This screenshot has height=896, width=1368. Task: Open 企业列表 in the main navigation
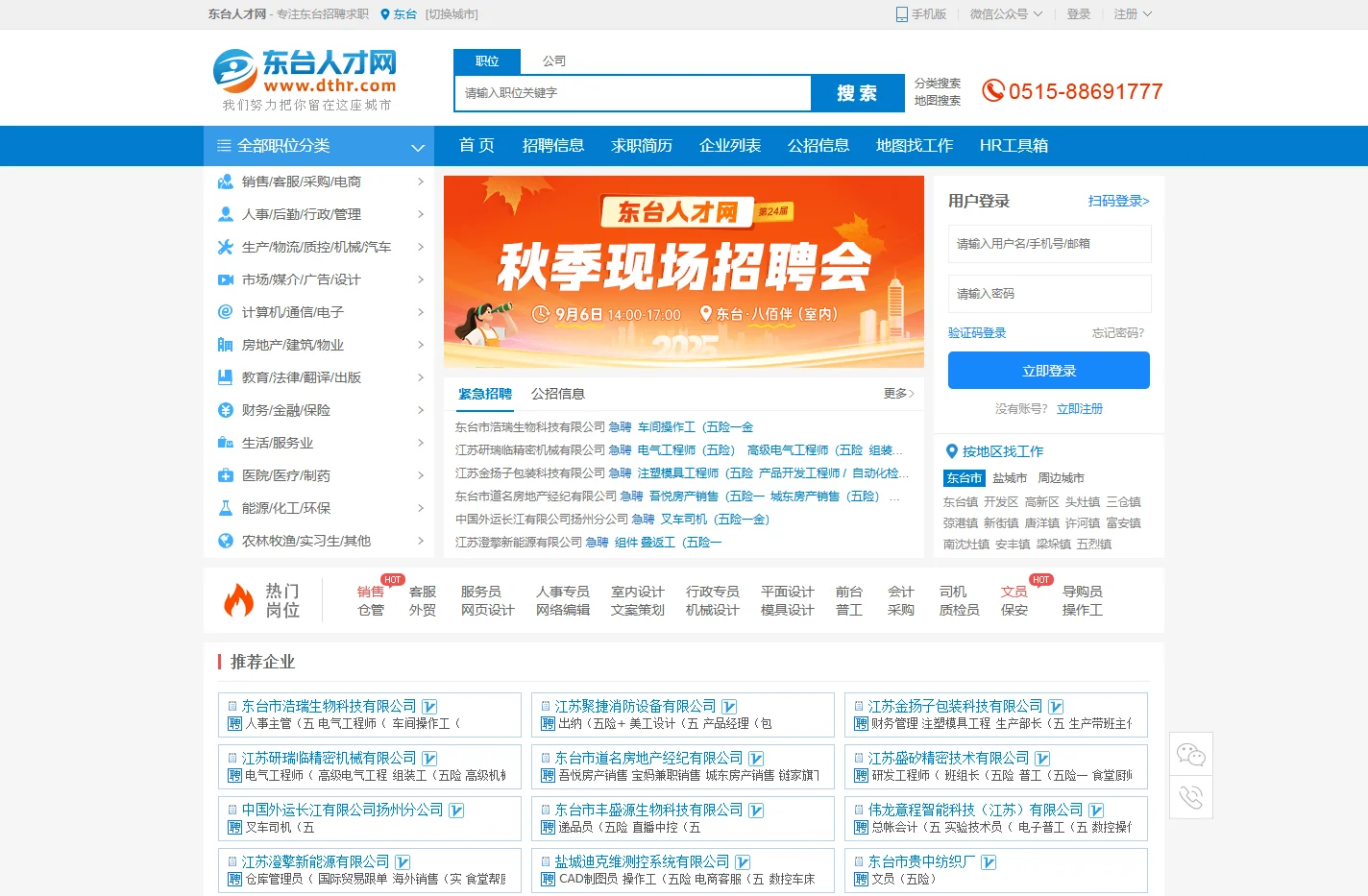pyautogui.click(x=730, y=146)
